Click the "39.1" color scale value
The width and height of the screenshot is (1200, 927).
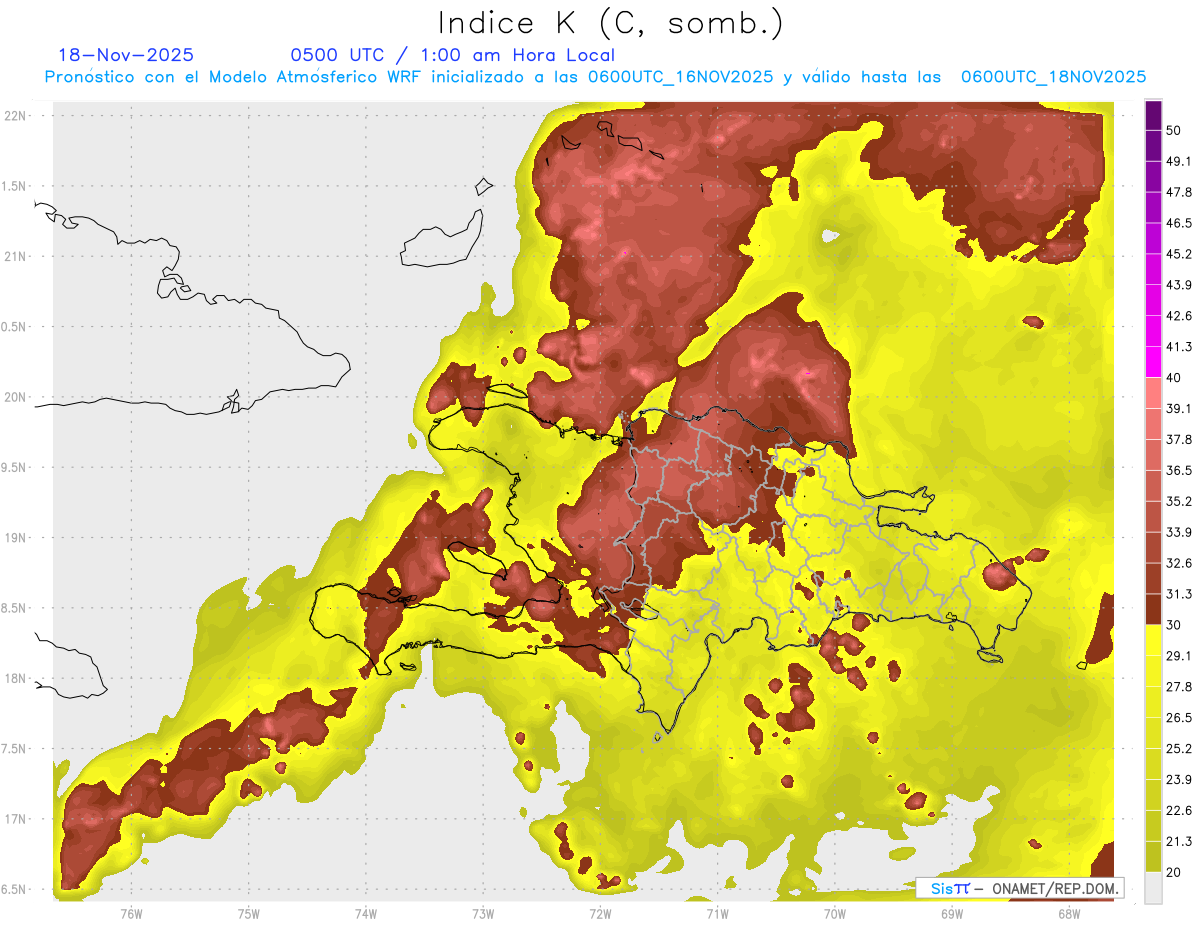pos(1179,408)
